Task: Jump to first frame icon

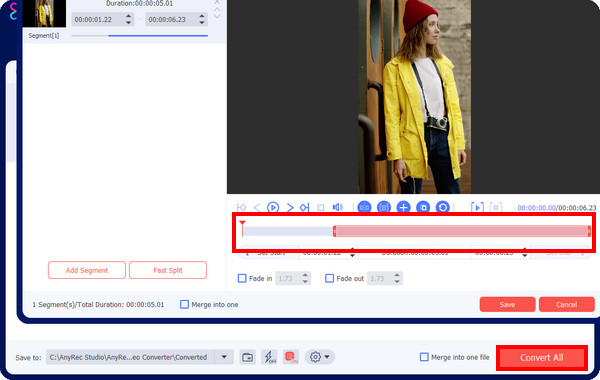Action: (x=241, y=207)
